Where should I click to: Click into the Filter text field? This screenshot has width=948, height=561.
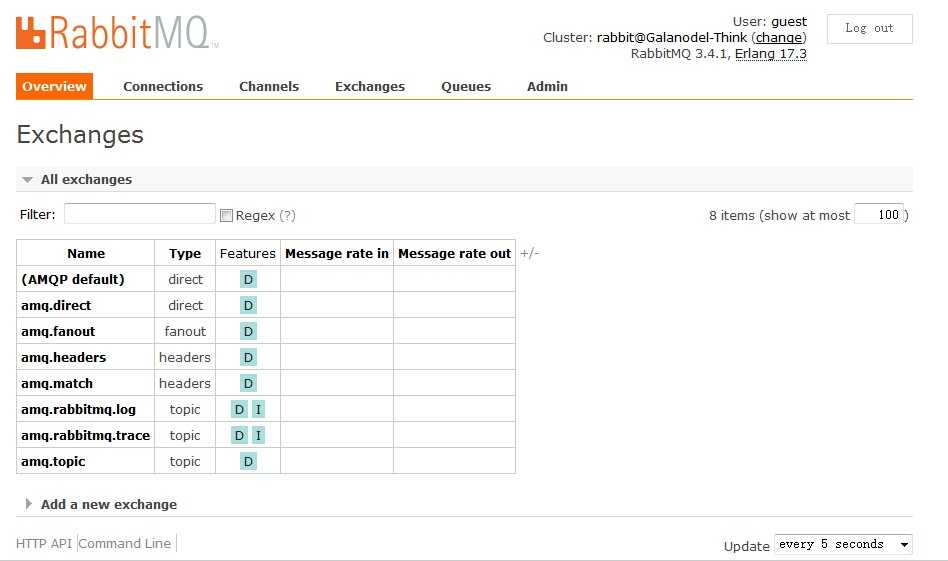(140, 214)
